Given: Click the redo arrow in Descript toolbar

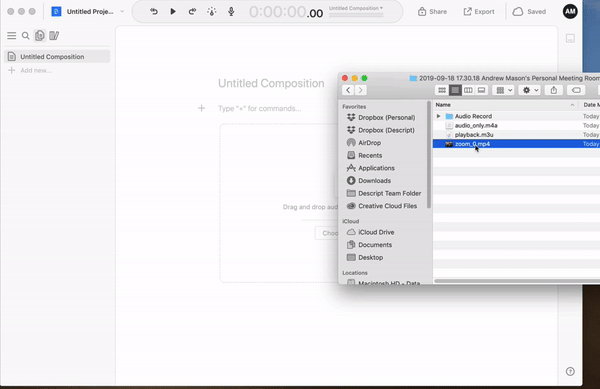Looking at the screenshot, I should click(x=192, y=11).
